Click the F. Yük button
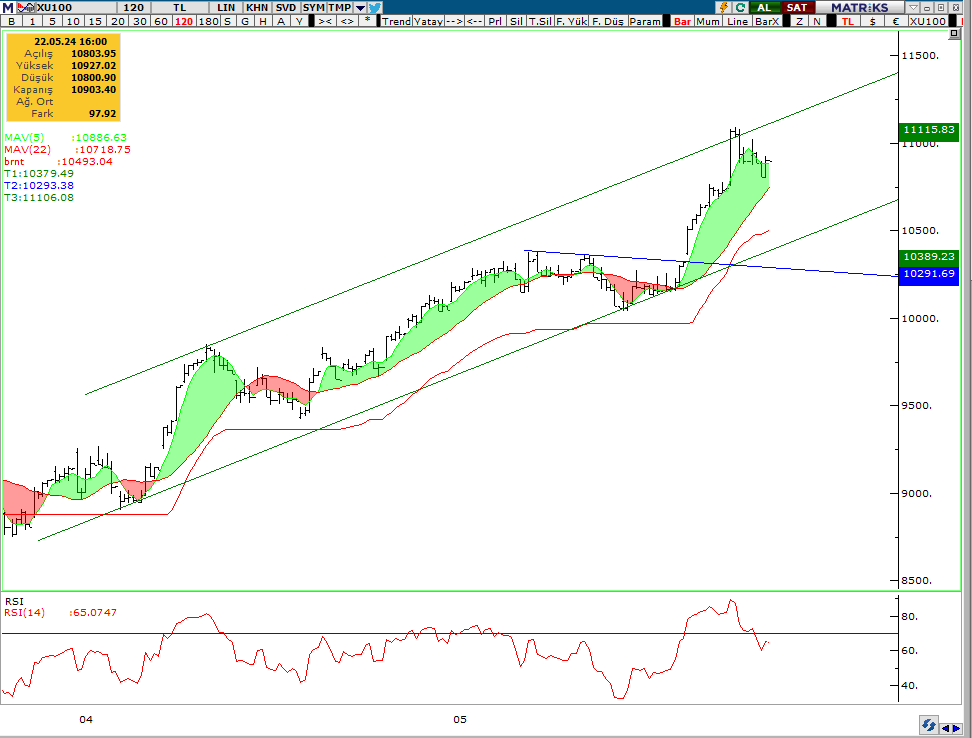Screen dimensions: 972x738 pos(572,21)
